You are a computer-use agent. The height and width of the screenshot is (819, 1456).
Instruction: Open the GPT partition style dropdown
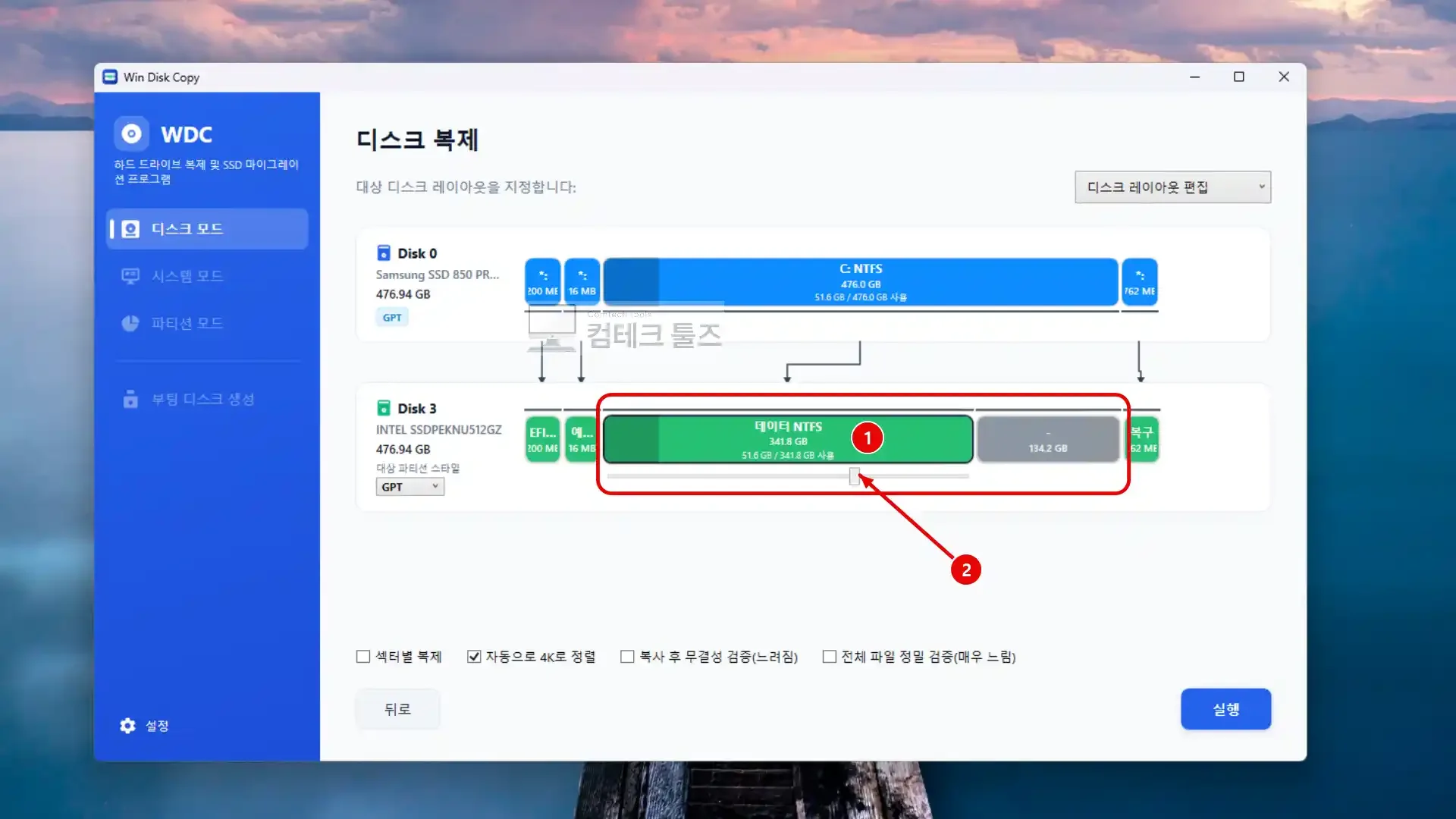[409, 487]
